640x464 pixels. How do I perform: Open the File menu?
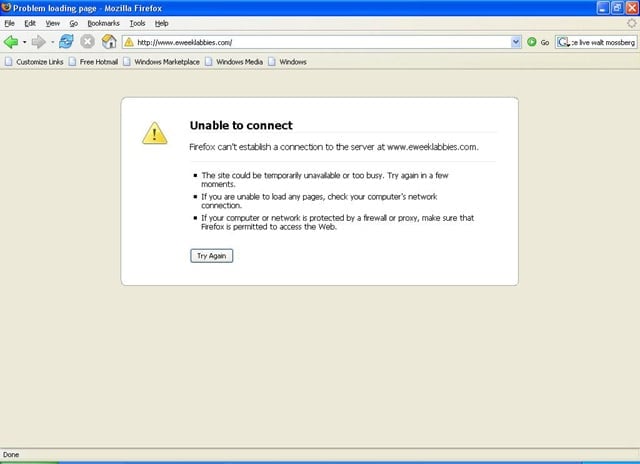[x=9, y=23]
